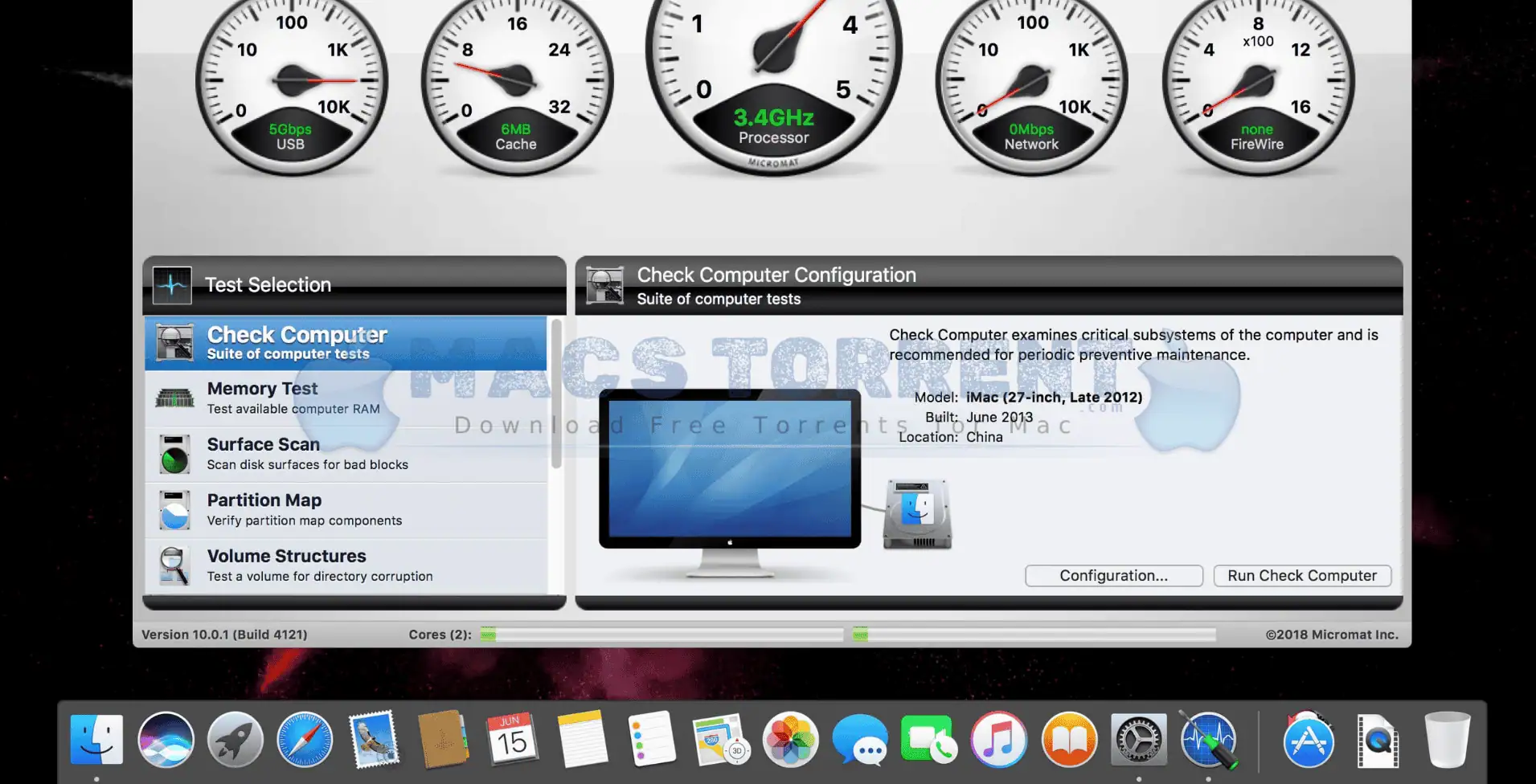
Task: Open Launchpad rocket icon in Dock
Action: point(236,739)
